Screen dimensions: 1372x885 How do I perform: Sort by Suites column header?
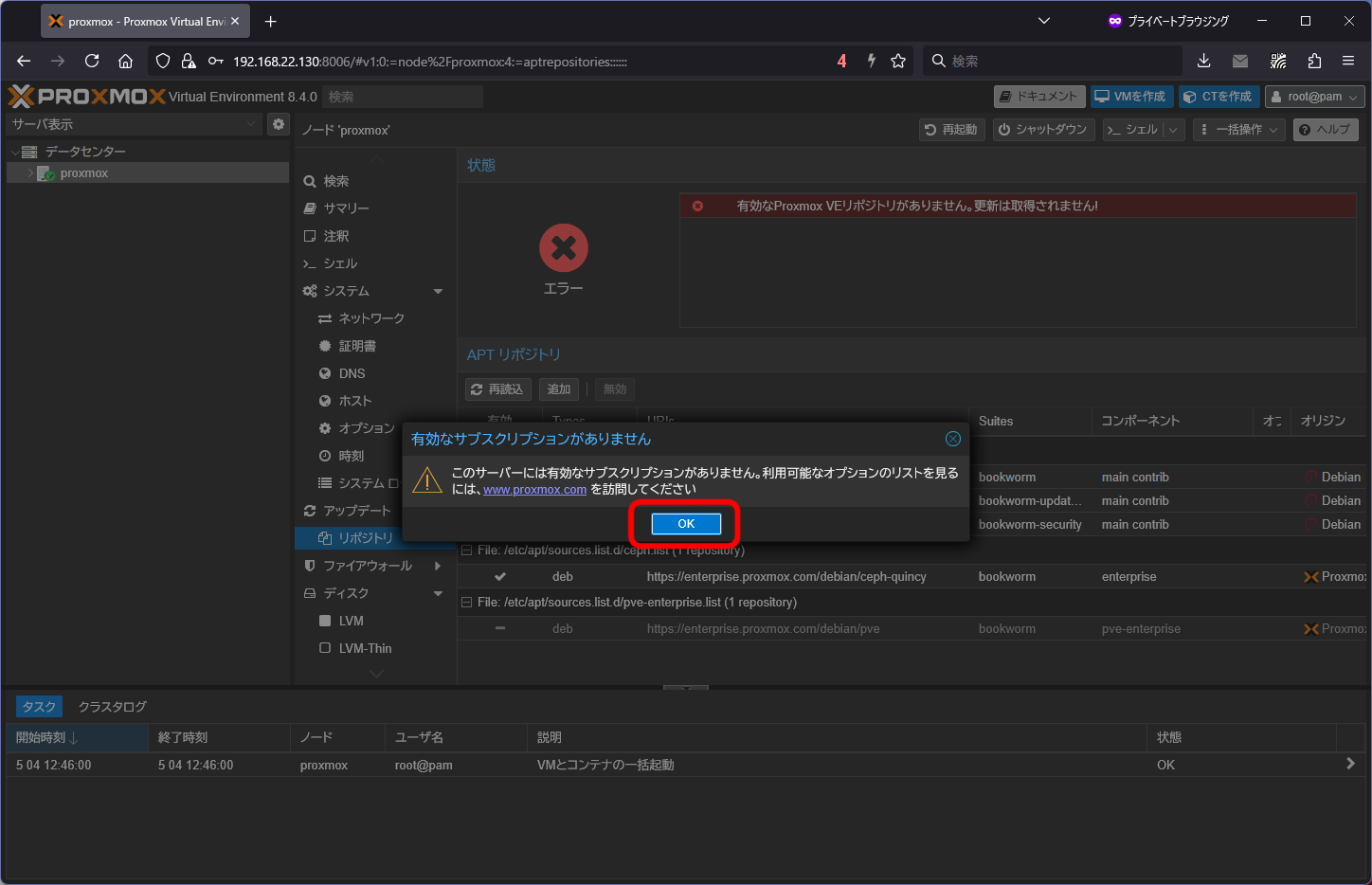point(1030,421)
